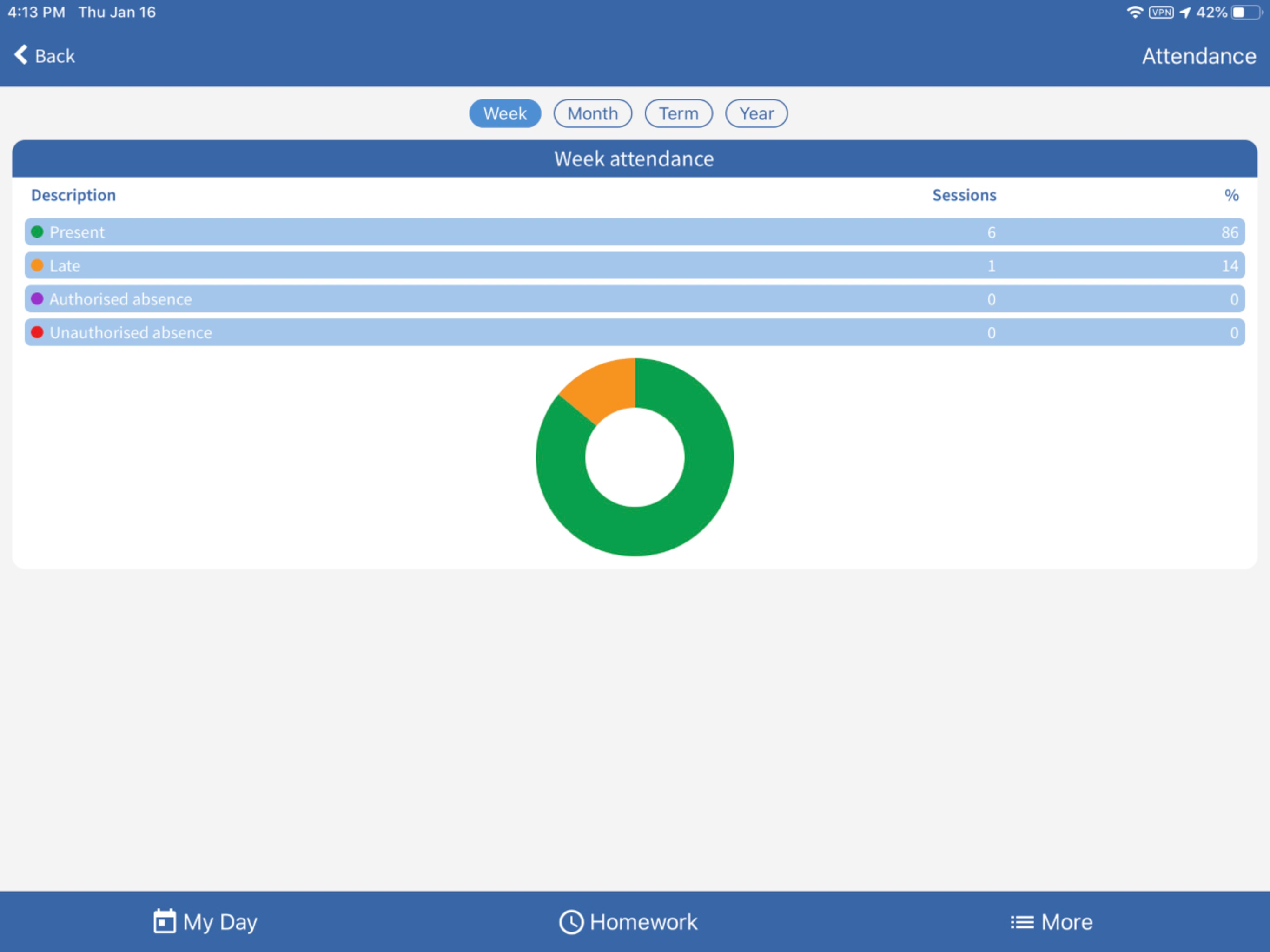The image size is (1270, 952).
Task: Open the More menu label
Action: coord(1067,922)
